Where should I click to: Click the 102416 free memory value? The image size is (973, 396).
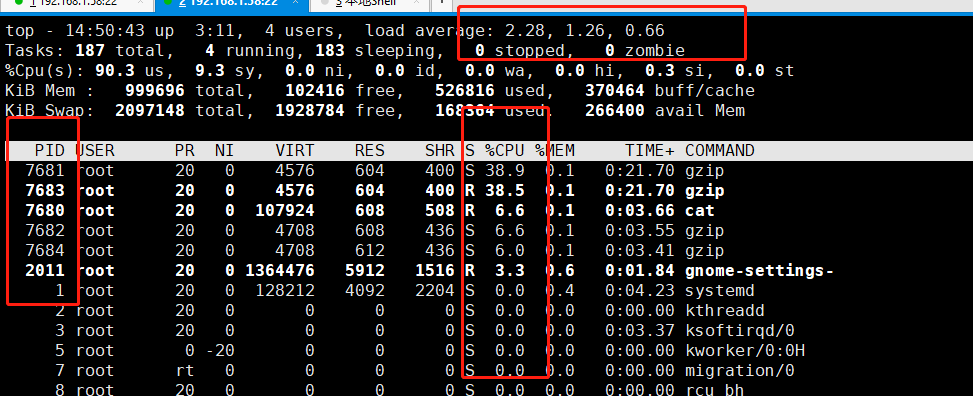[x=315, y=91]
